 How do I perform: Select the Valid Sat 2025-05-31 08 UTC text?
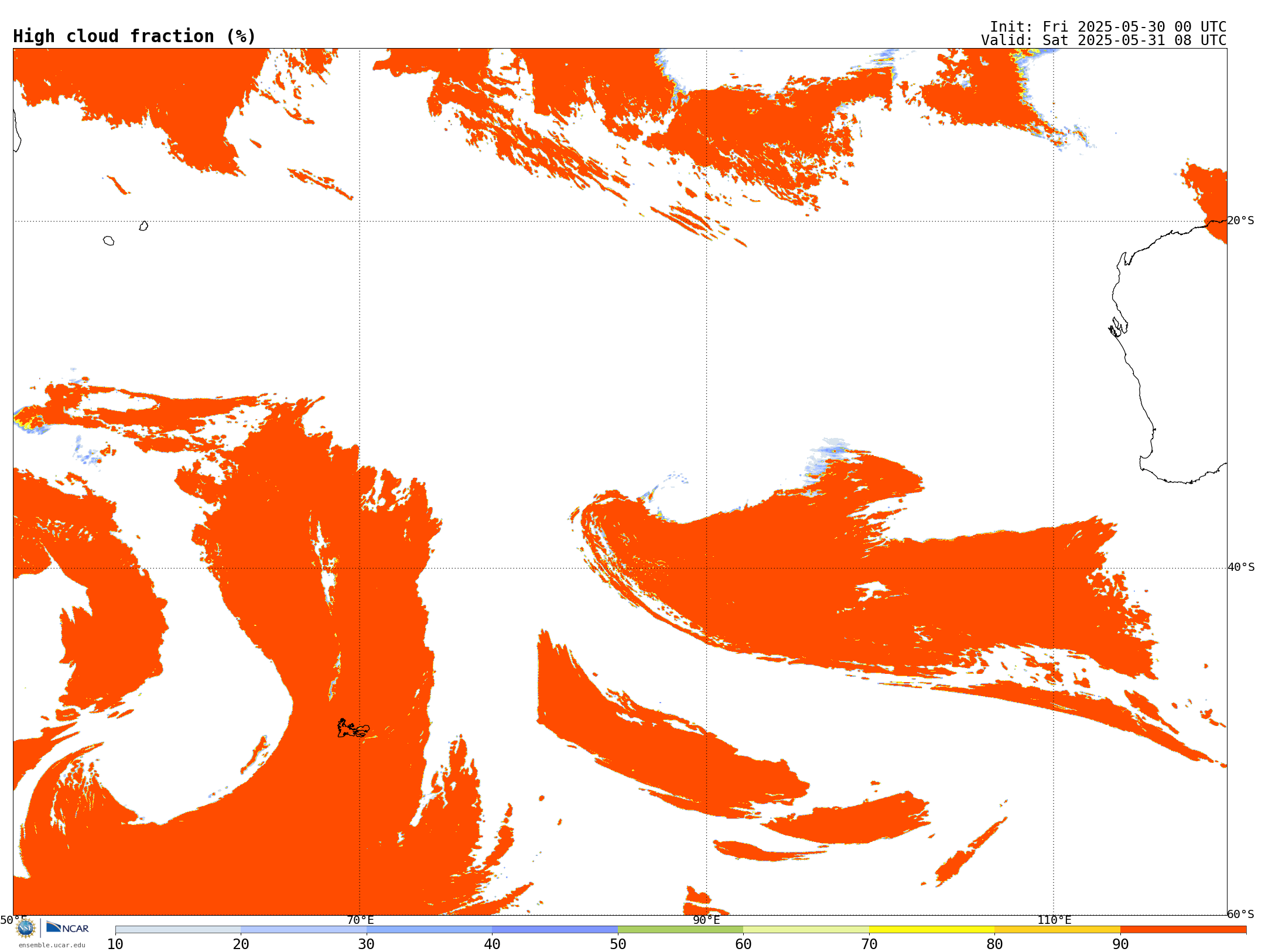pos(1103,40)
